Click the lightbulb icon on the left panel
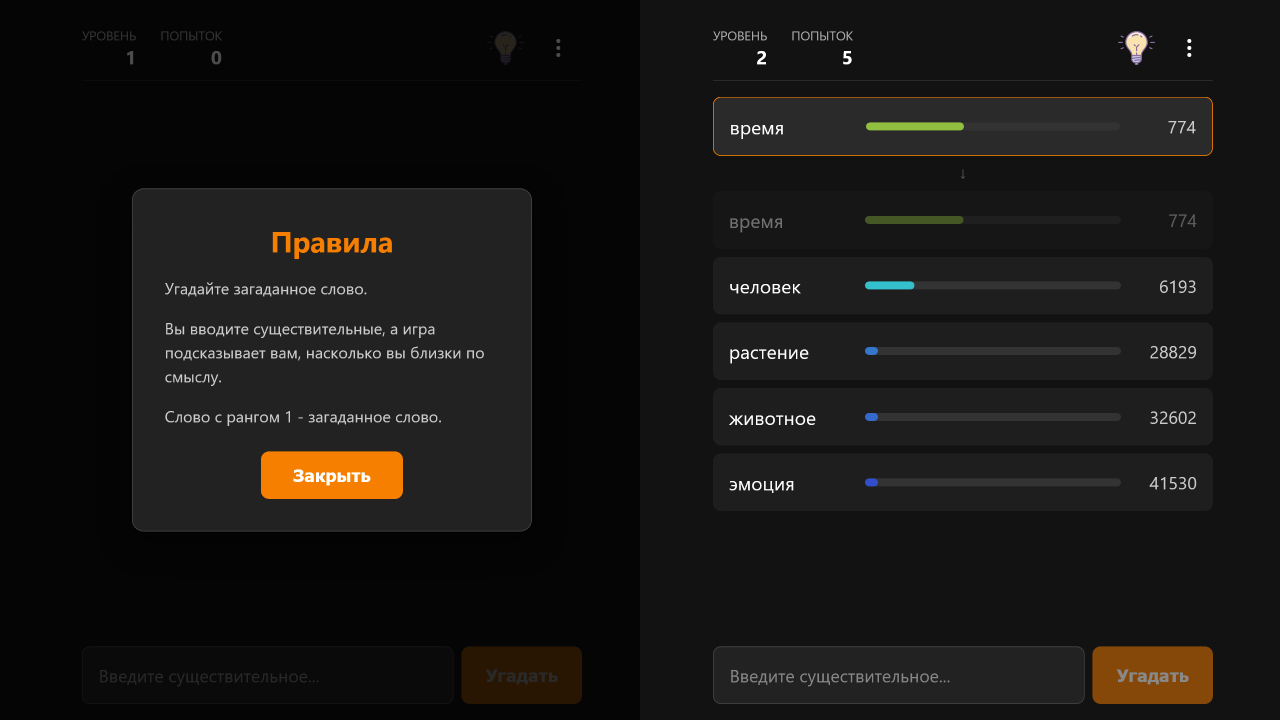The height and width of the screenshot is (720, 1280). point(505,47)
